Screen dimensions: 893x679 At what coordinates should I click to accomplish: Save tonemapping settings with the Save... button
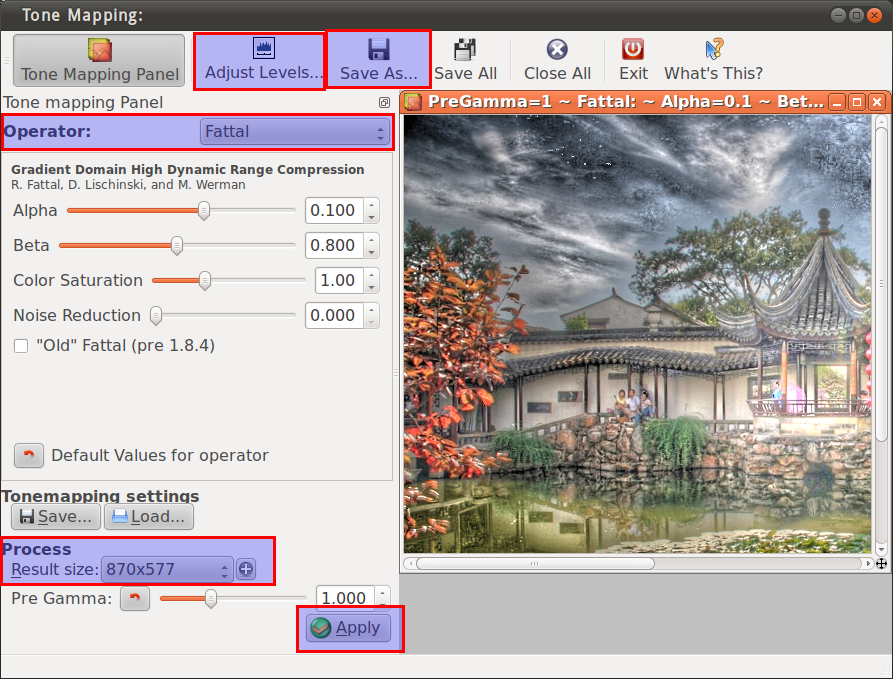[x=56, y=517]
